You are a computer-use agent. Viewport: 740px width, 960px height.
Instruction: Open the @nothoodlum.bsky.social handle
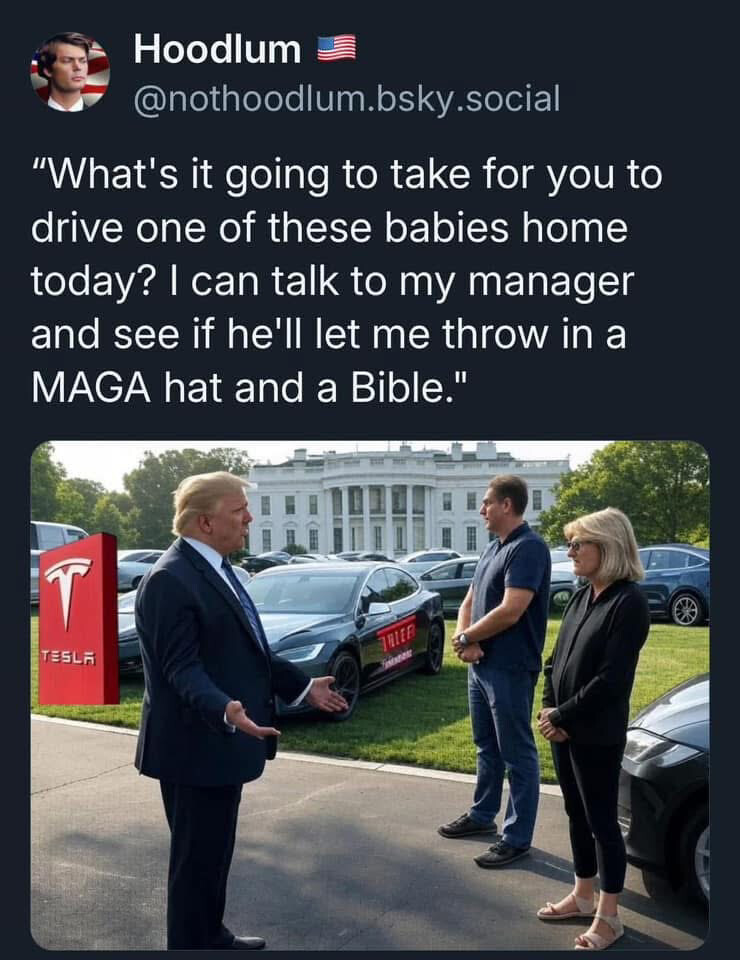coord(346,99)
